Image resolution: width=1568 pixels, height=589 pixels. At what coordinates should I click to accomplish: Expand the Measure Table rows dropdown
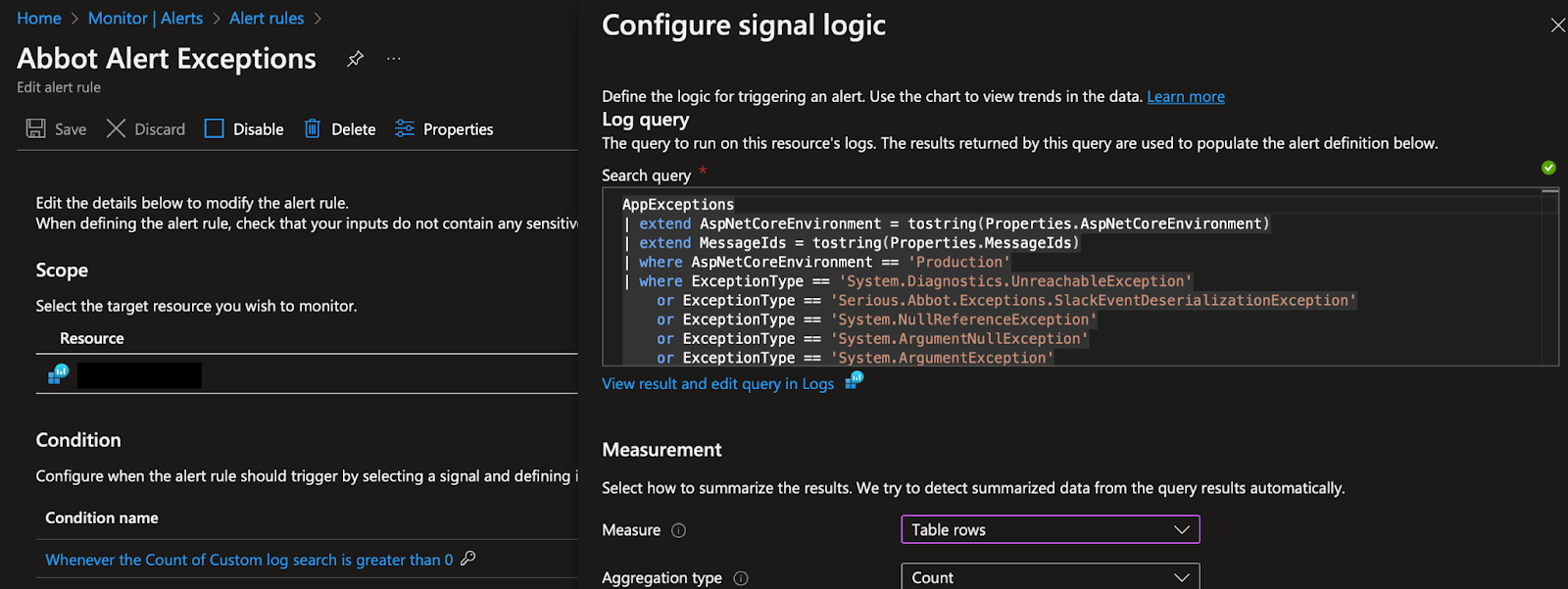1050,530
